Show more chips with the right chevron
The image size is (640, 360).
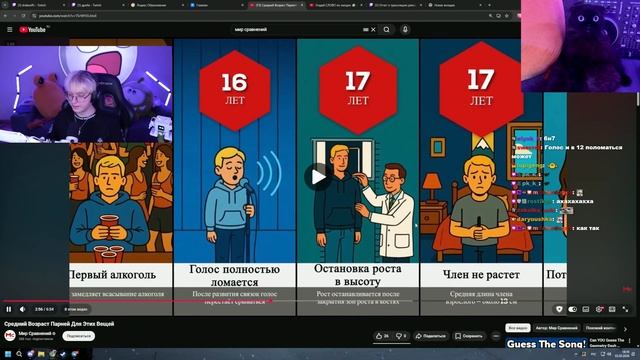625,329
